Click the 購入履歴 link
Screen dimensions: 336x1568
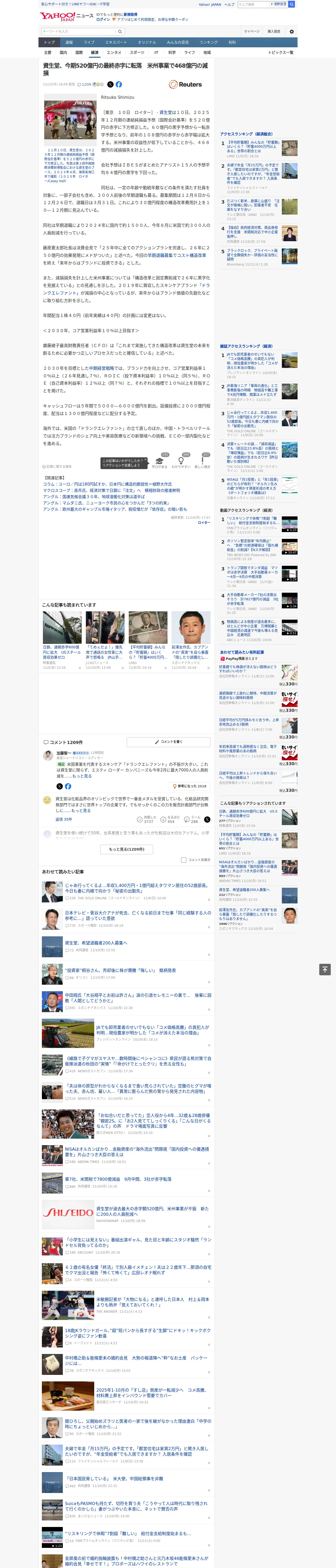pos(274,31)
